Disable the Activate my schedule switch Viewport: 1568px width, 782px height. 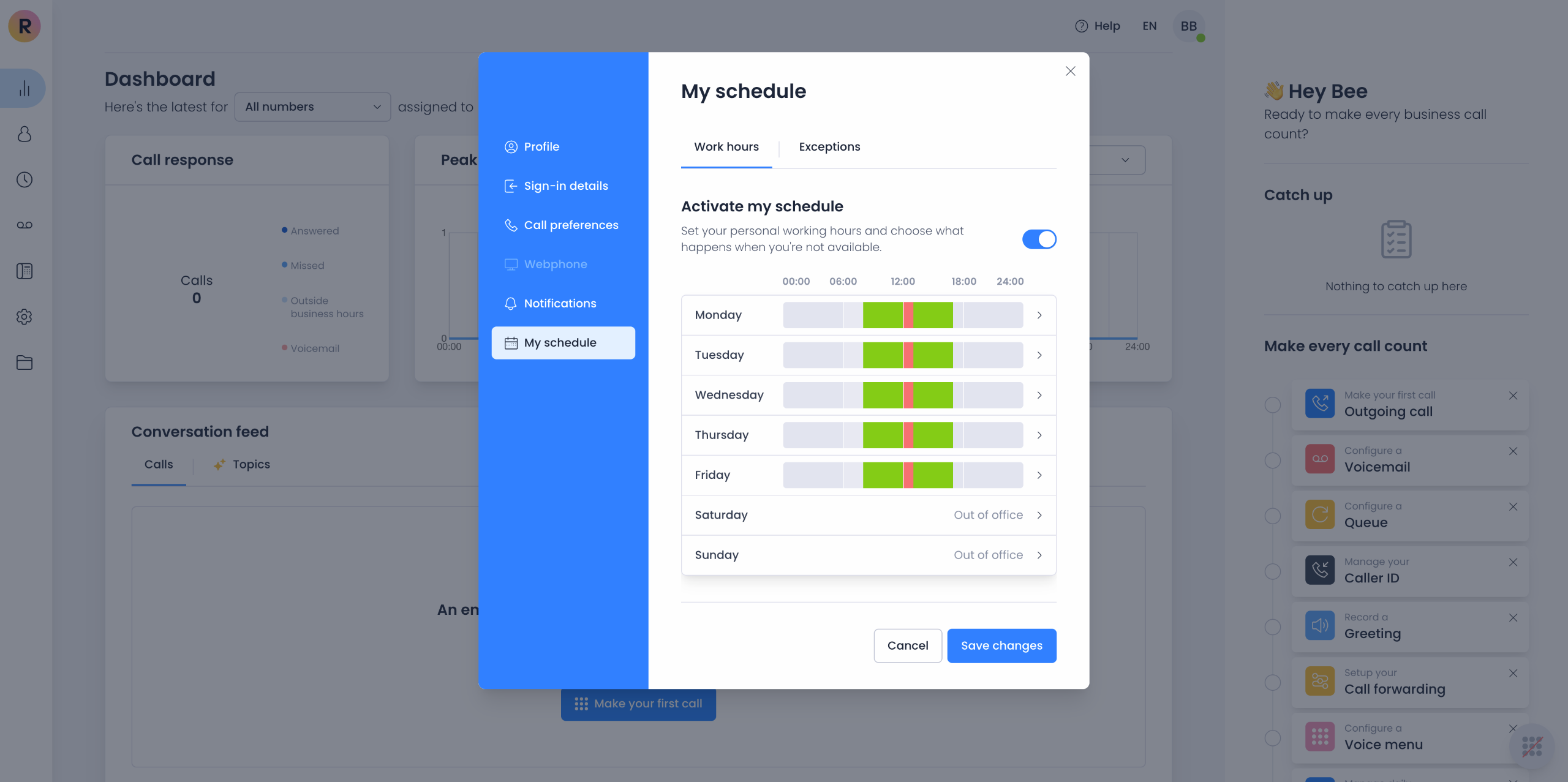click(1039, 239)
